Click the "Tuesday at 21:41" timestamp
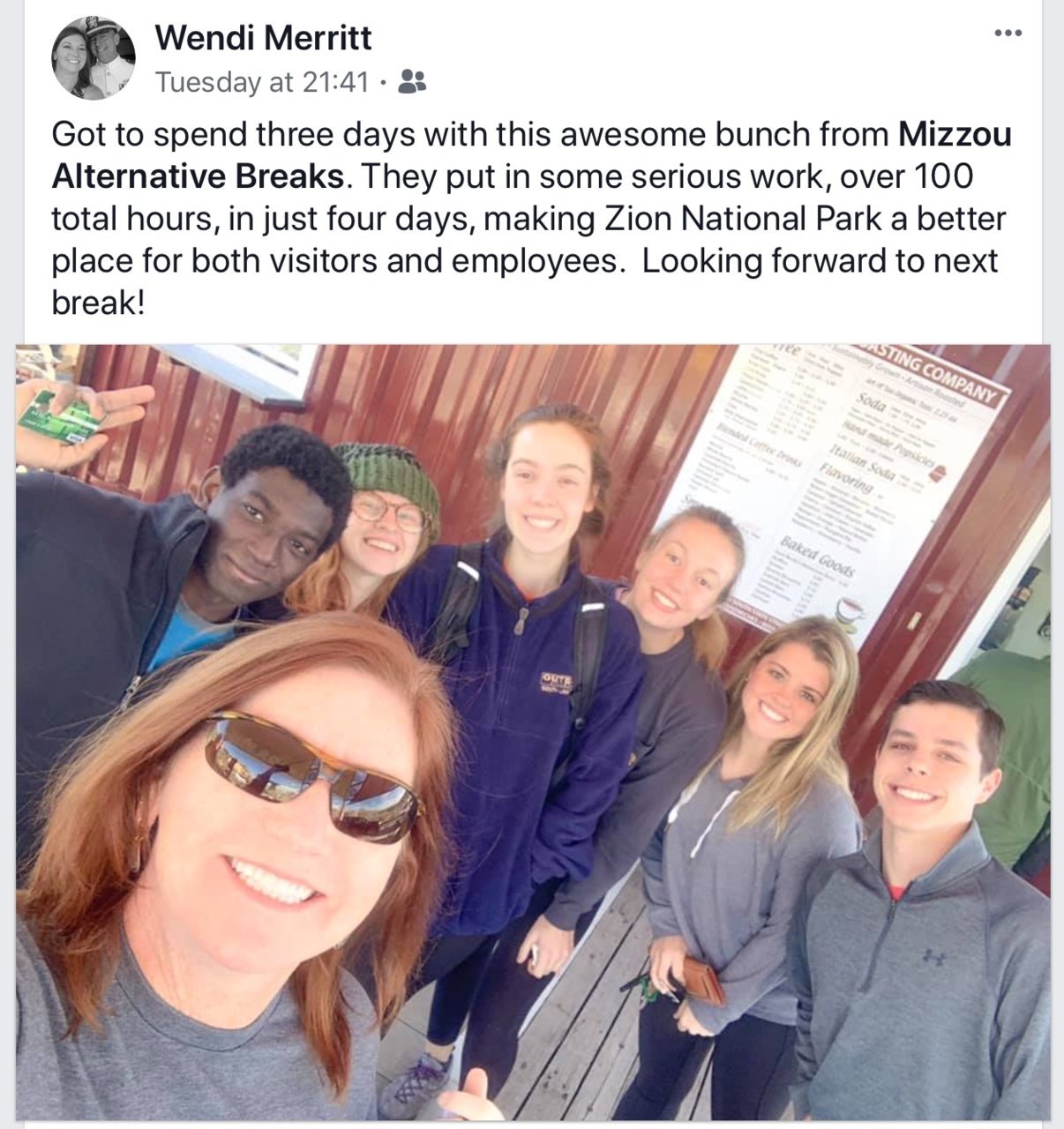Screen dimensions: 1064x1129 [261, 82]
